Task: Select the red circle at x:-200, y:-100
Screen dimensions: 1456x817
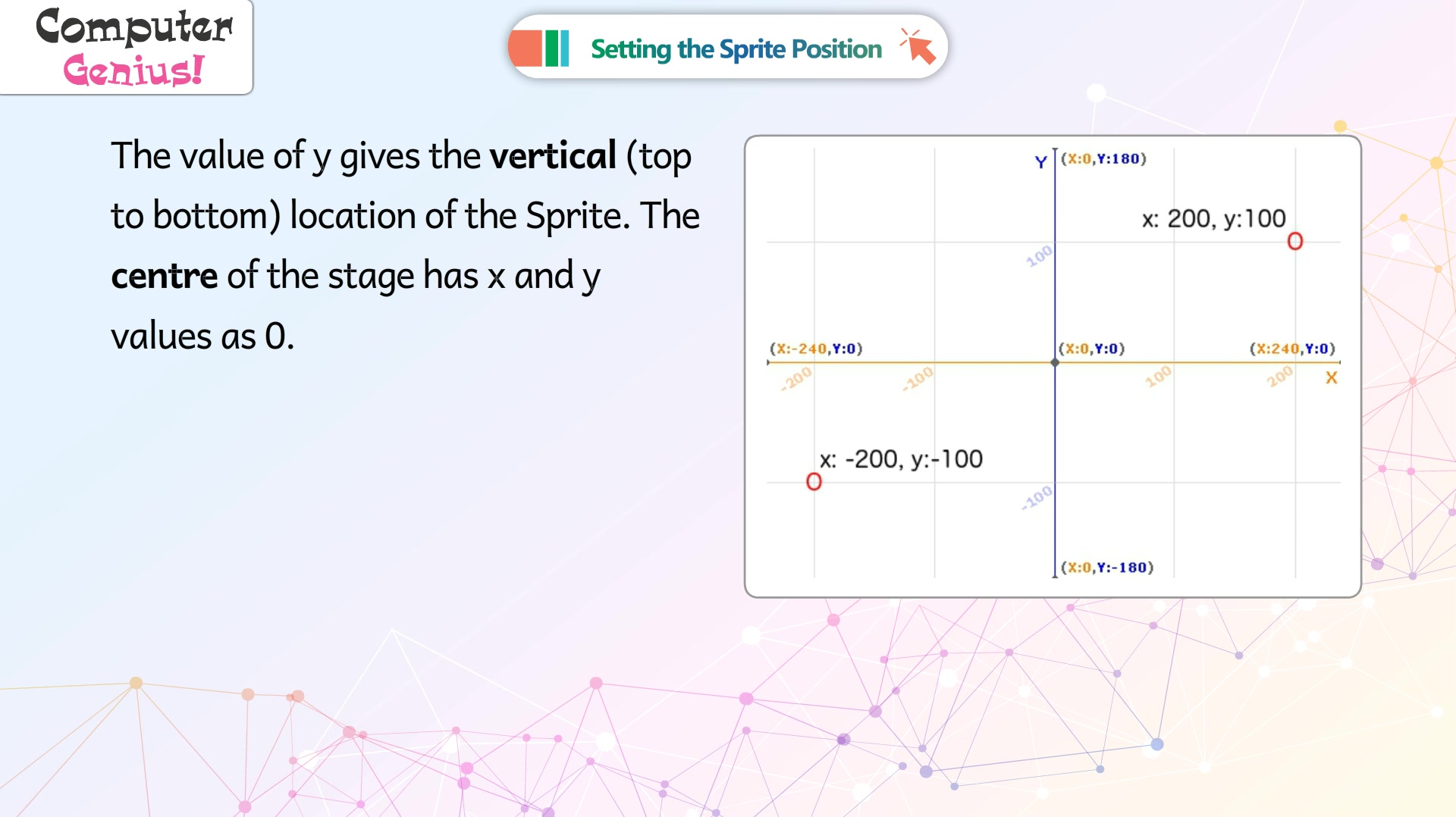Action: 814,481
